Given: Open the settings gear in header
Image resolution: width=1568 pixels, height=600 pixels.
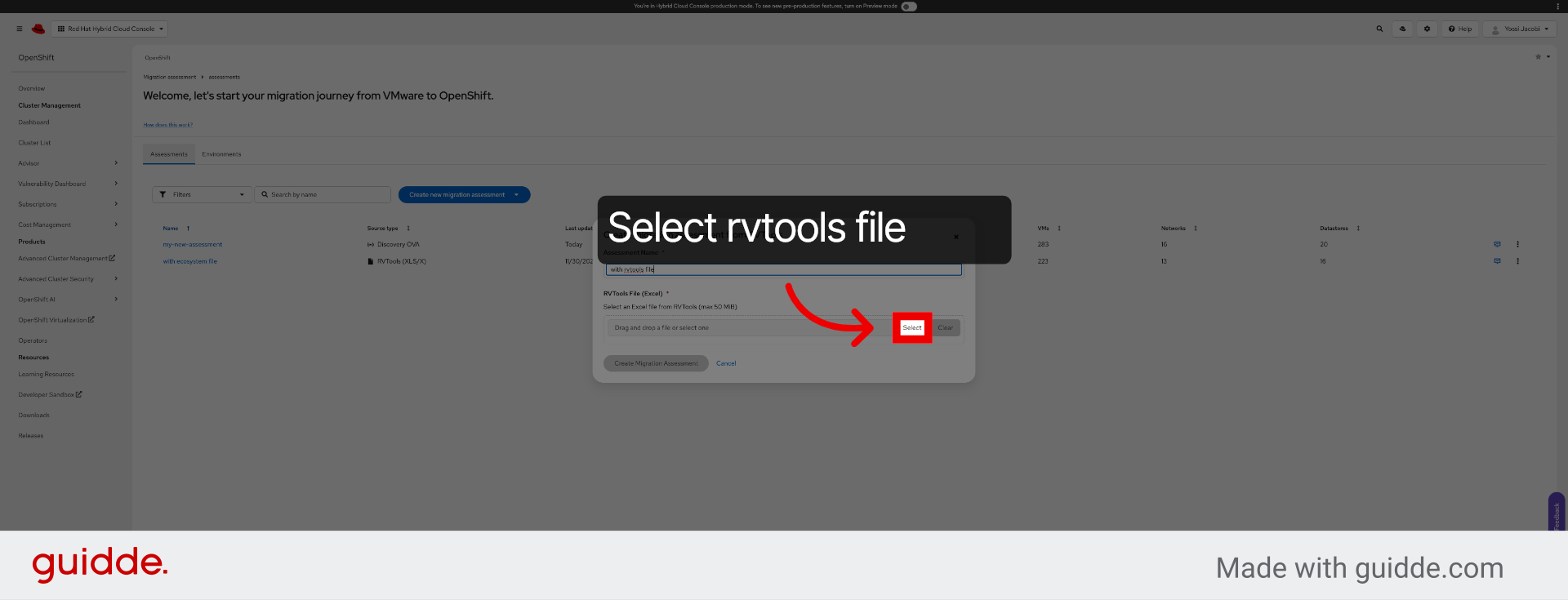Looking at the screenshot, I should click(x=1427, y=29).
